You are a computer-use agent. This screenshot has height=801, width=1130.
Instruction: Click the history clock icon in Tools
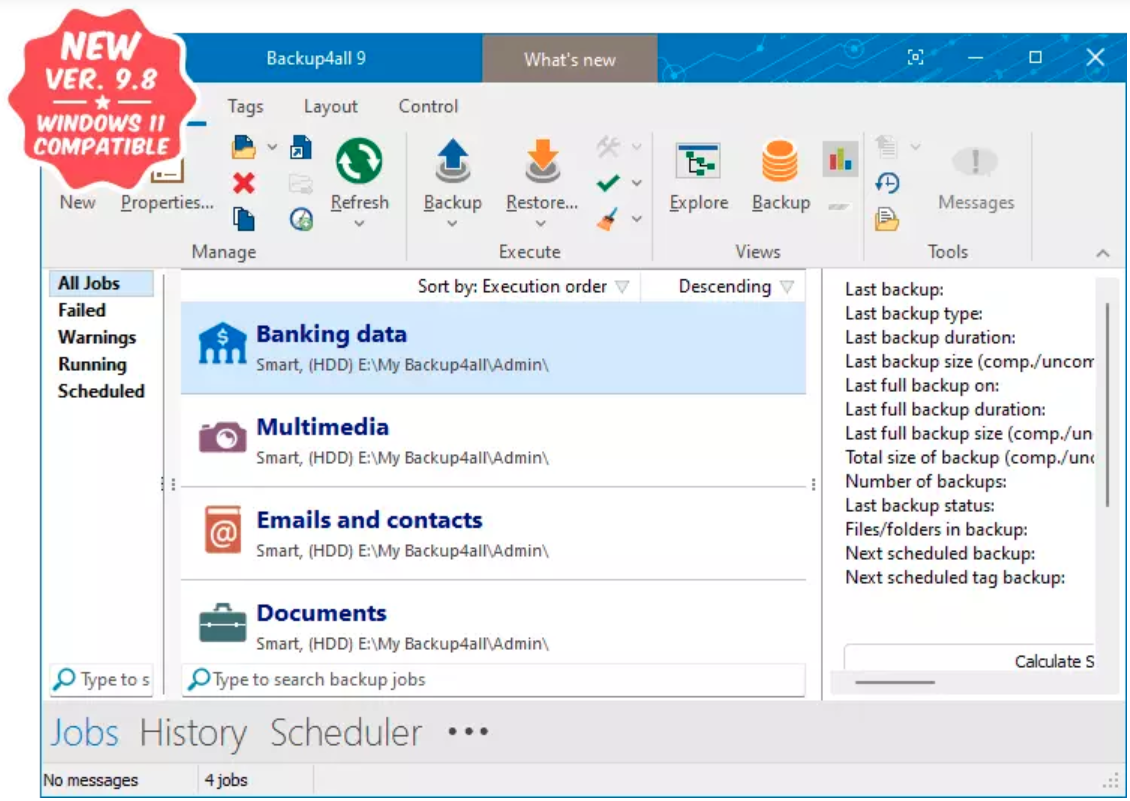coord(887,183)
